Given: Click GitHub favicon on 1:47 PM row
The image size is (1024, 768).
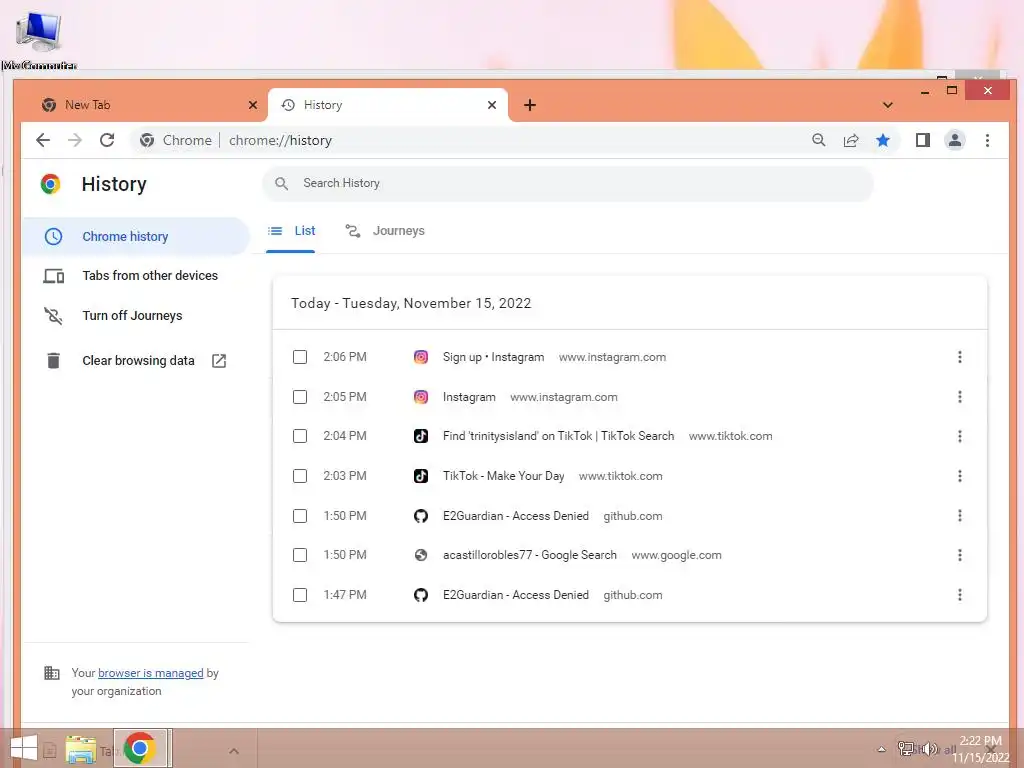Looking at the screenshot, I should click(421, 594).
